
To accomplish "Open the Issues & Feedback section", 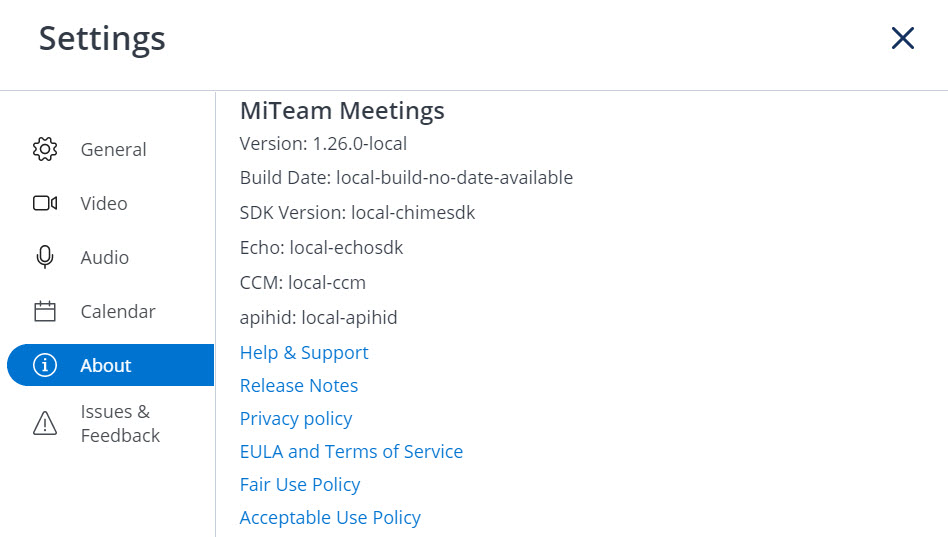I will tap(111, 423).
